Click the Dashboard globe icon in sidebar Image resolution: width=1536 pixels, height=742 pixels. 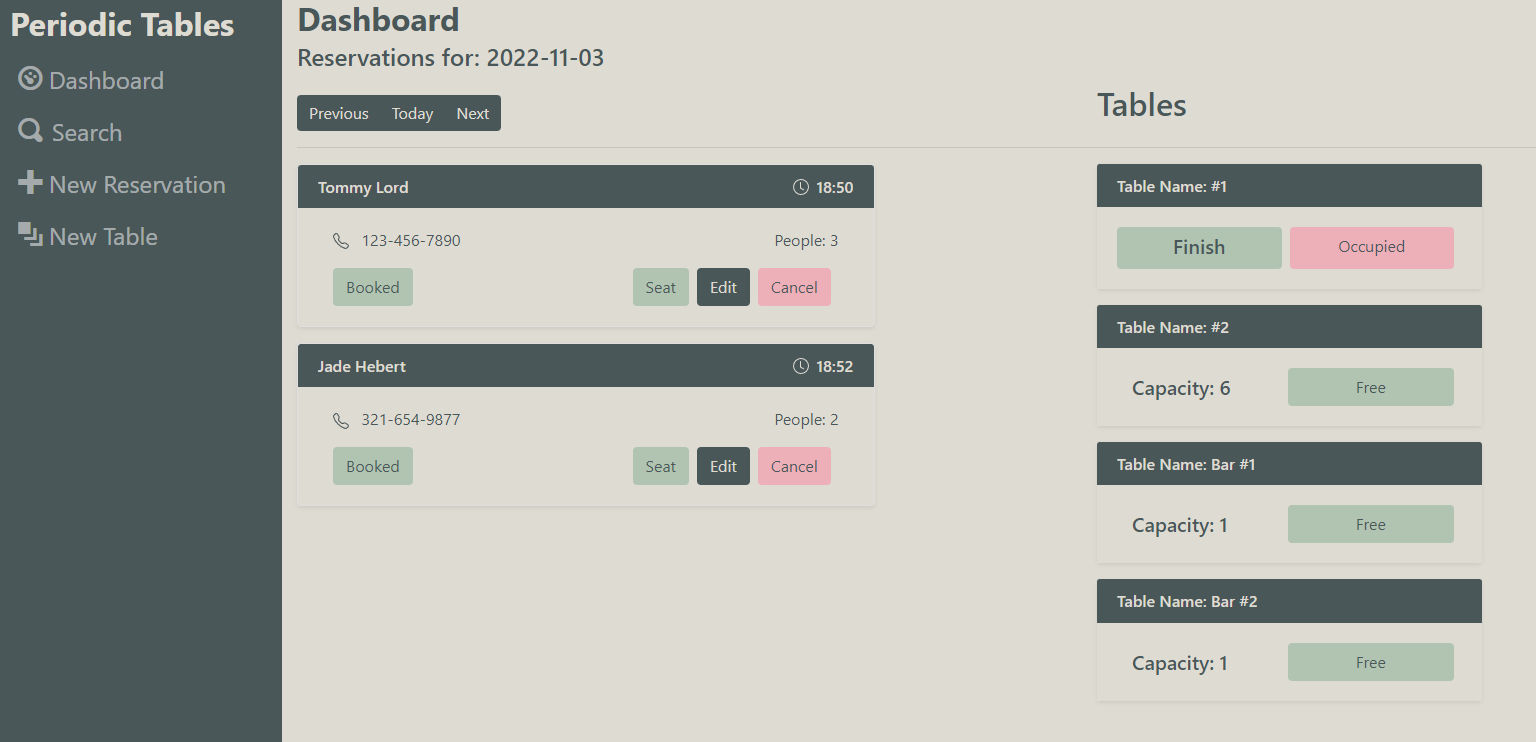[x=28, y=80]
